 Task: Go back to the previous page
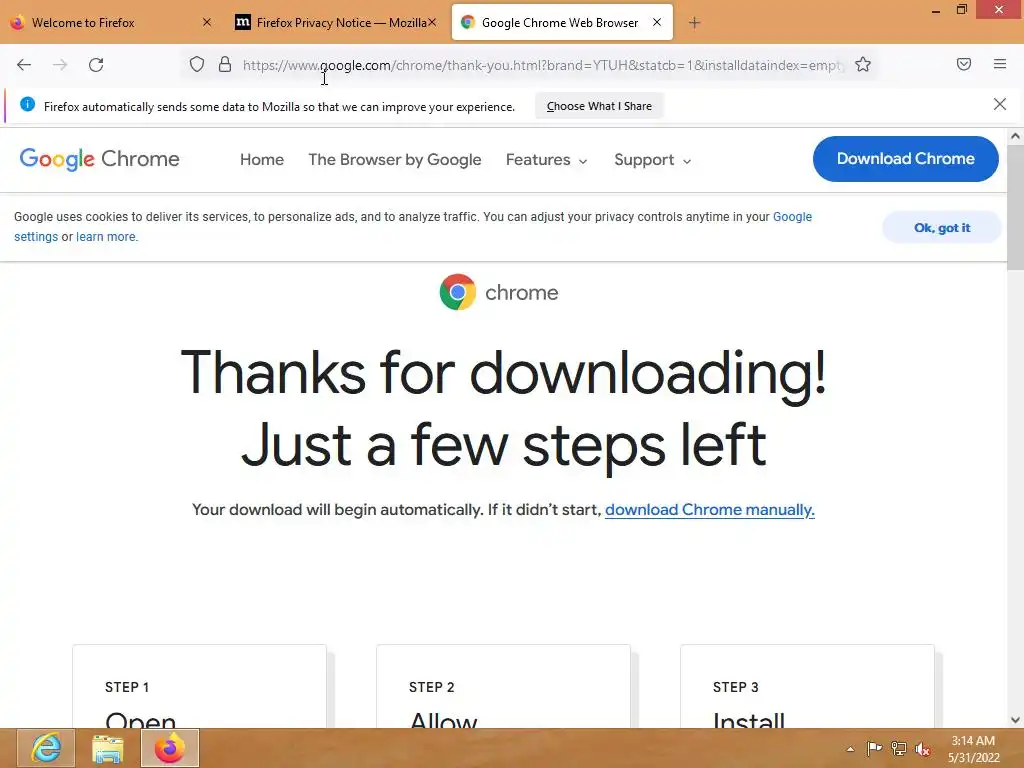point(24,65)
